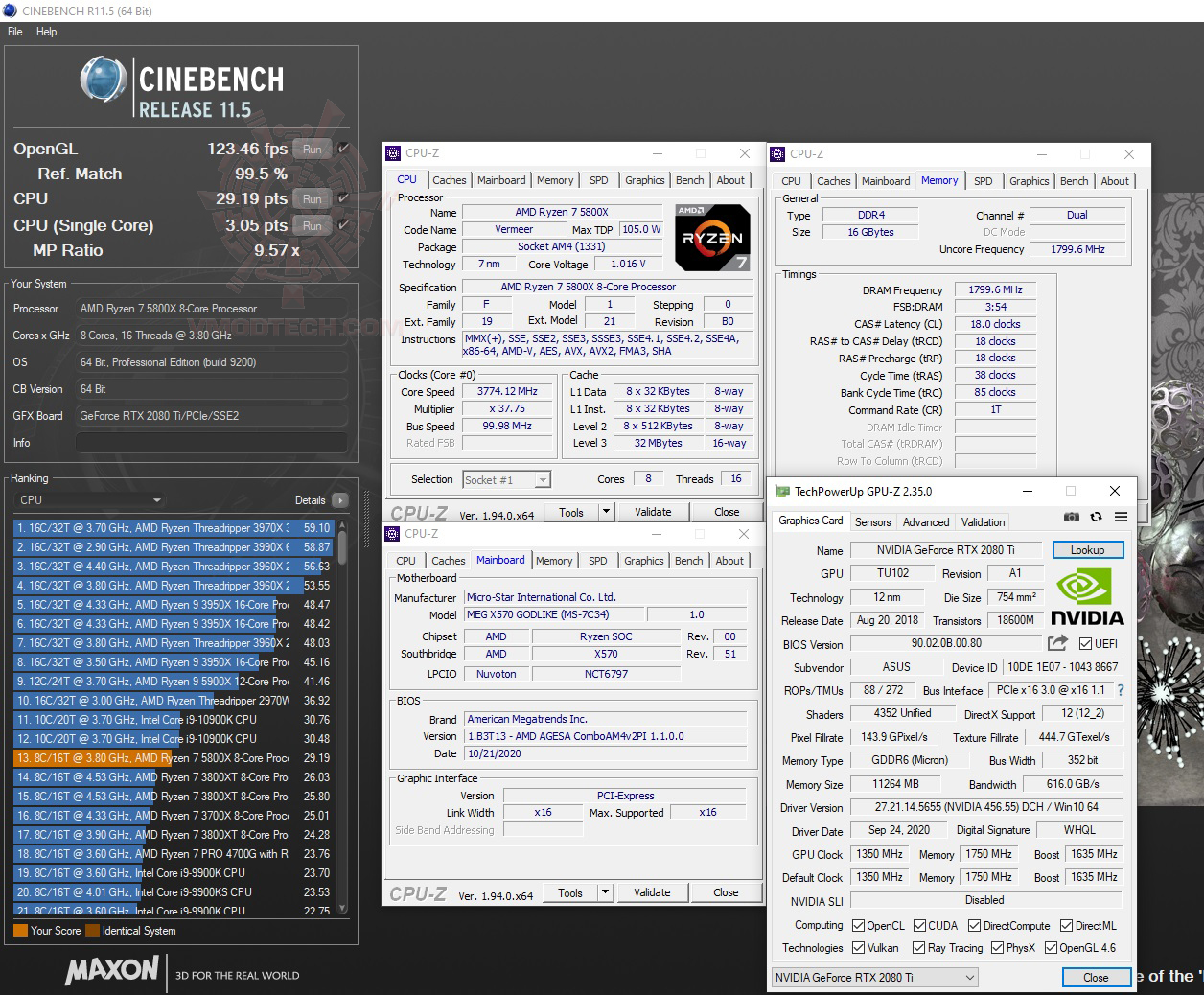
Task: Open the About tab in CPU-Z CPU window
Action: tap(730, 180)
